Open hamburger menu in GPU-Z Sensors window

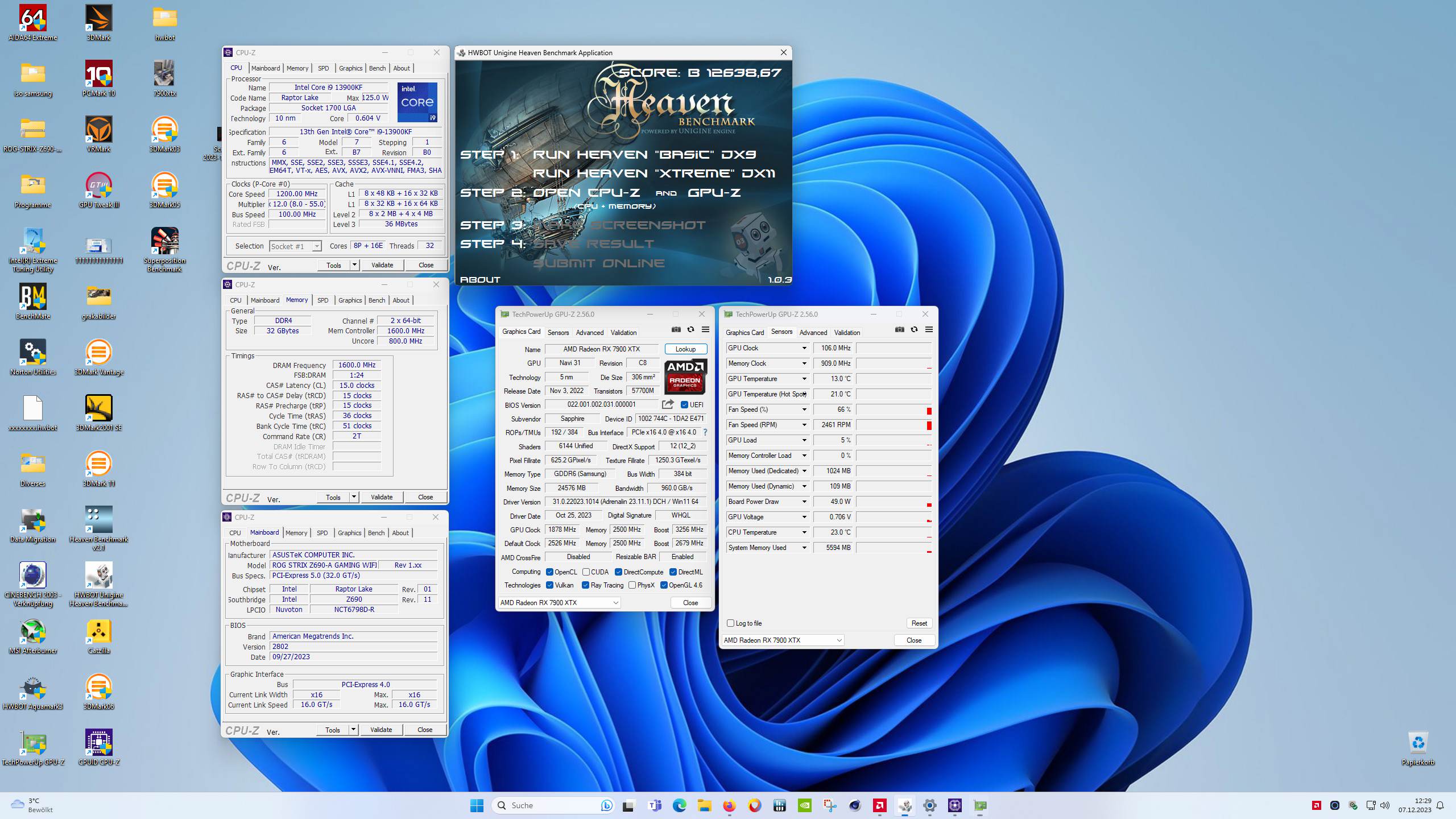(929, 329)
